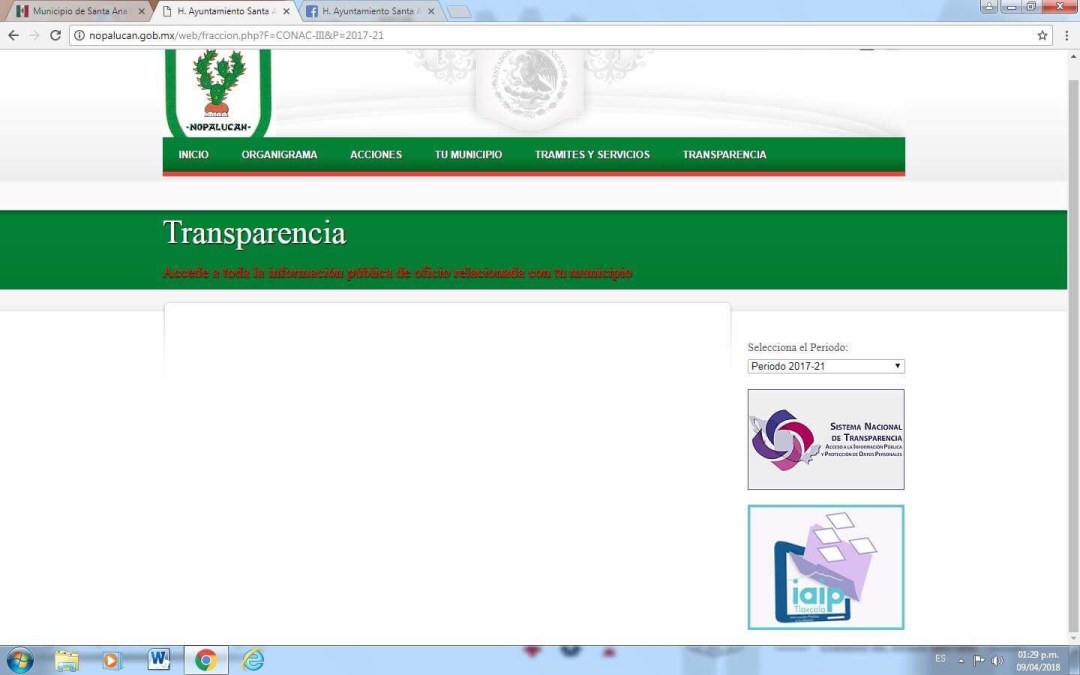Go to INICIO in navigation bar

[193, 155]
